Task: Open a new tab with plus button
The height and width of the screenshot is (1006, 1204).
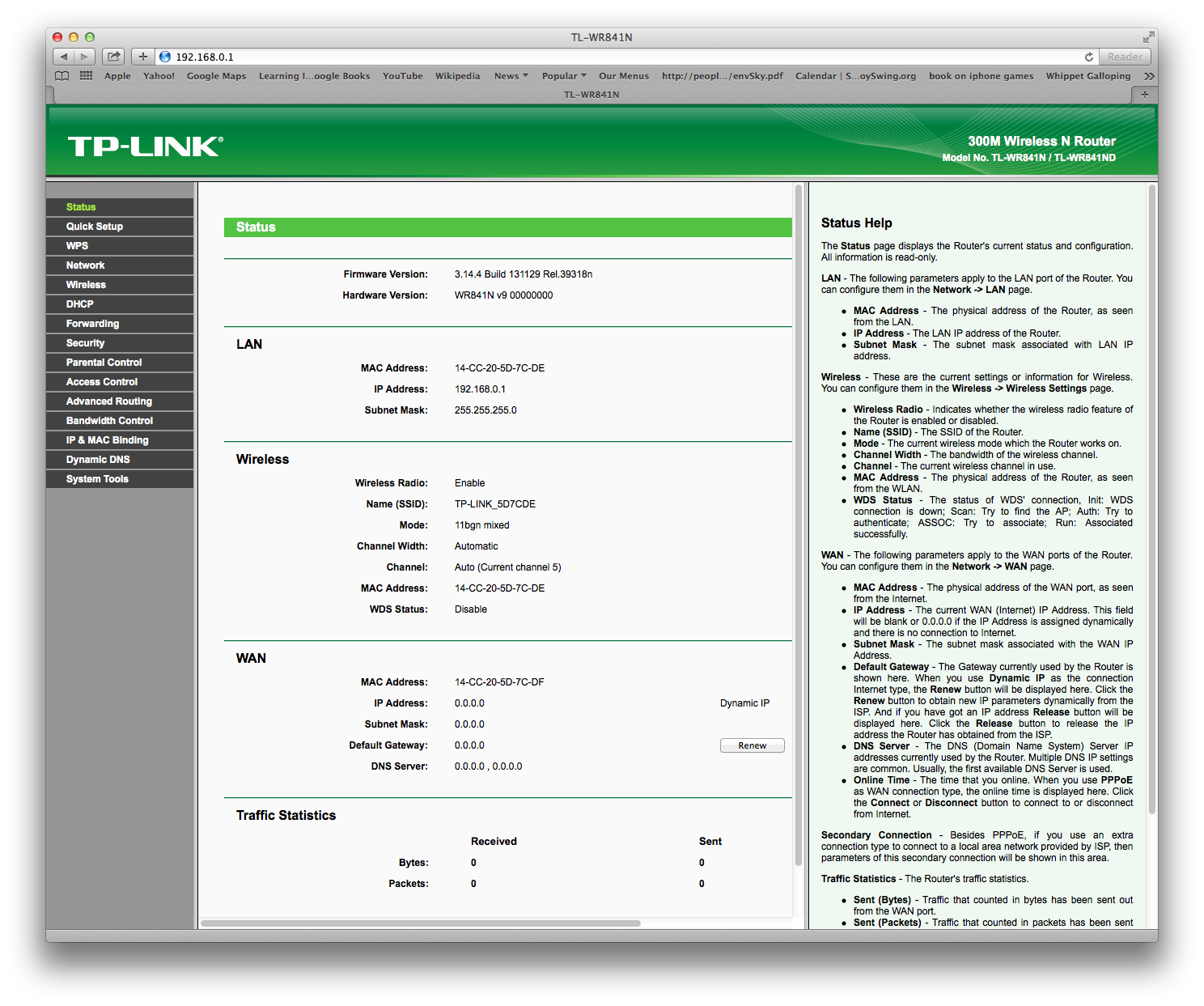Action: (1144, 95)
